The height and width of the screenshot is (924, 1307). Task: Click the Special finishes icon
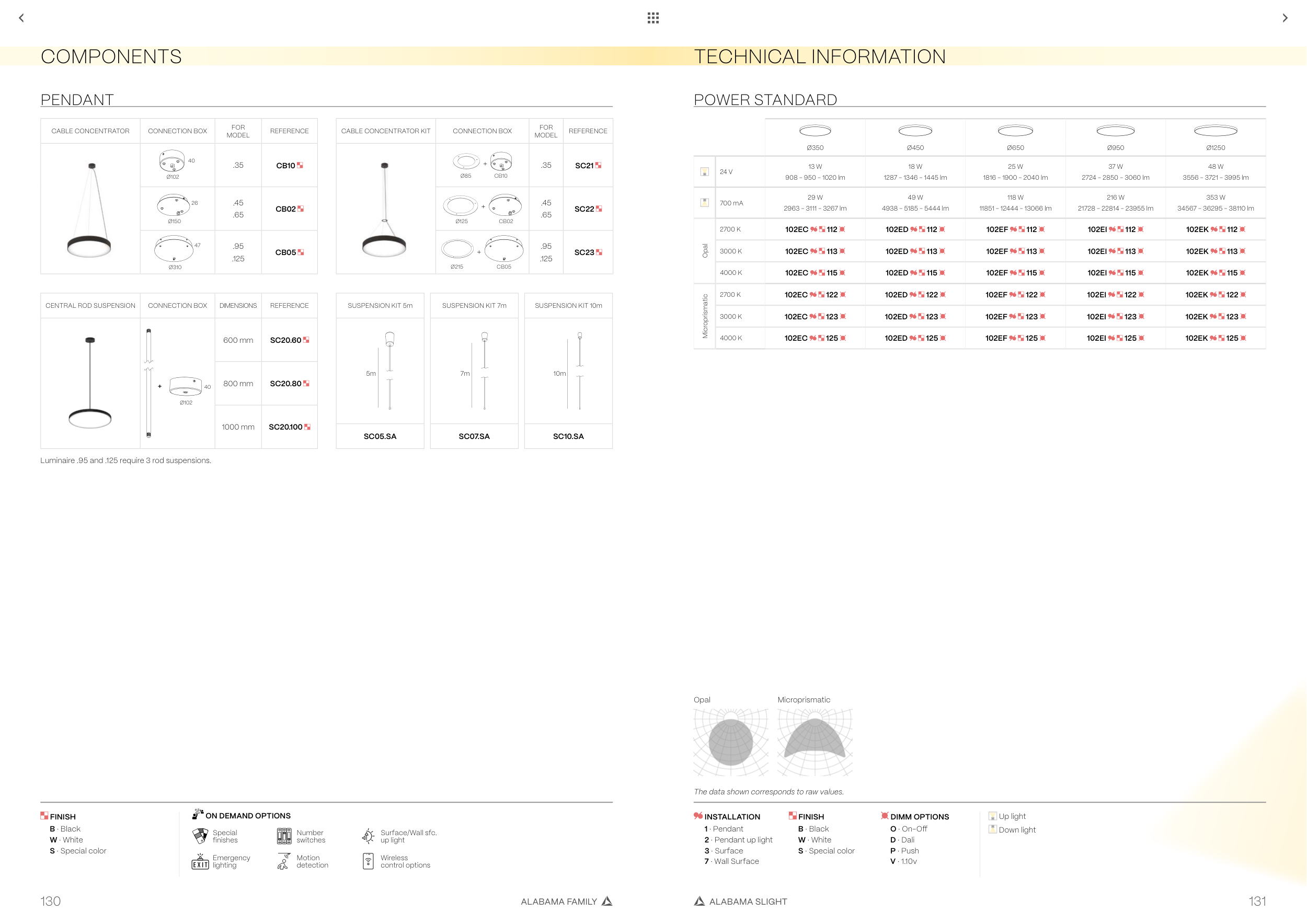(x=200, y=836)
